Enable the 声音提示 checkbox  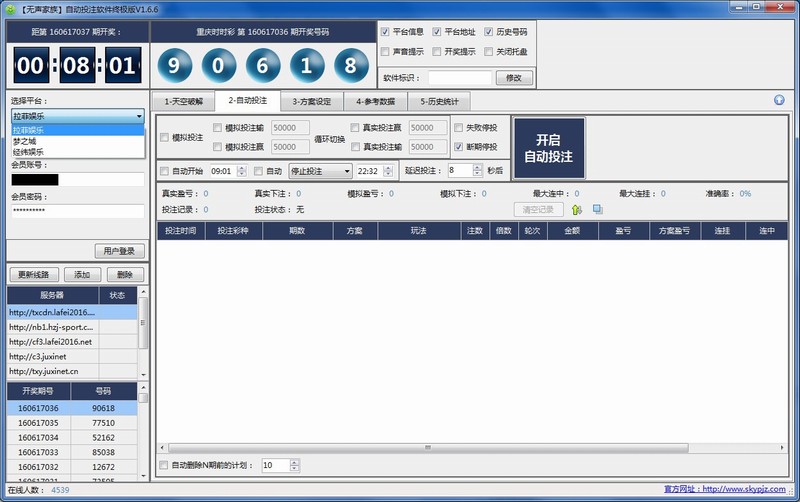386,51
